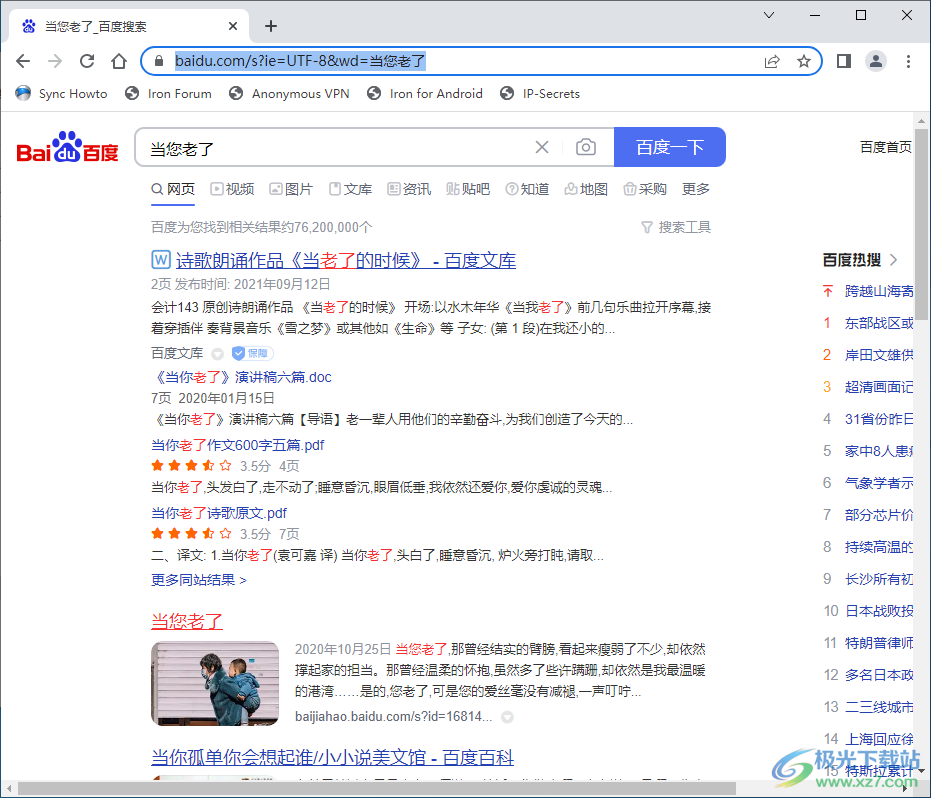Expand the baijiahao.baidu.com source dropdown
Viewport: 931px width, 798px height.
click(x=507, y=717)
